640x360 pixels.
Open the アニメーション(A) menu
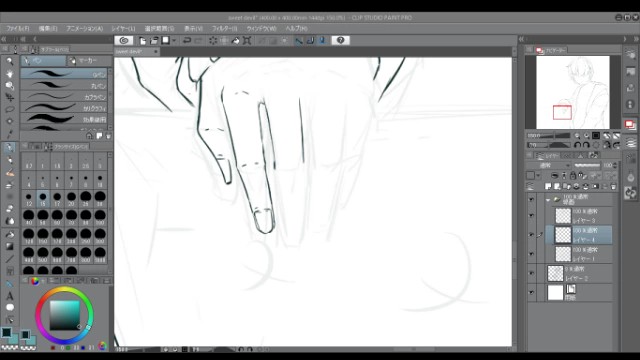coord(84,29)
